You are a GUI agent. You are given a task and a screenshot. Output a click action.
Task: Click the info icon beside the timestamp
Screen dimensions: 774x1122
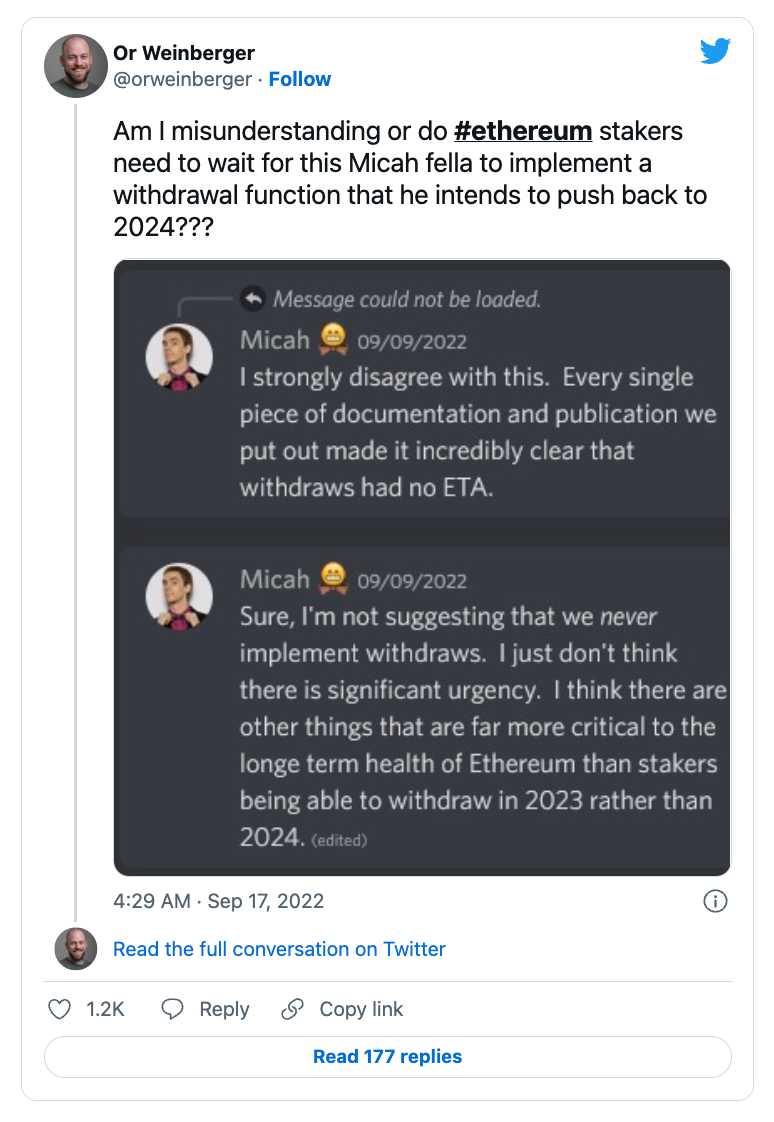[x=715, y=901]
